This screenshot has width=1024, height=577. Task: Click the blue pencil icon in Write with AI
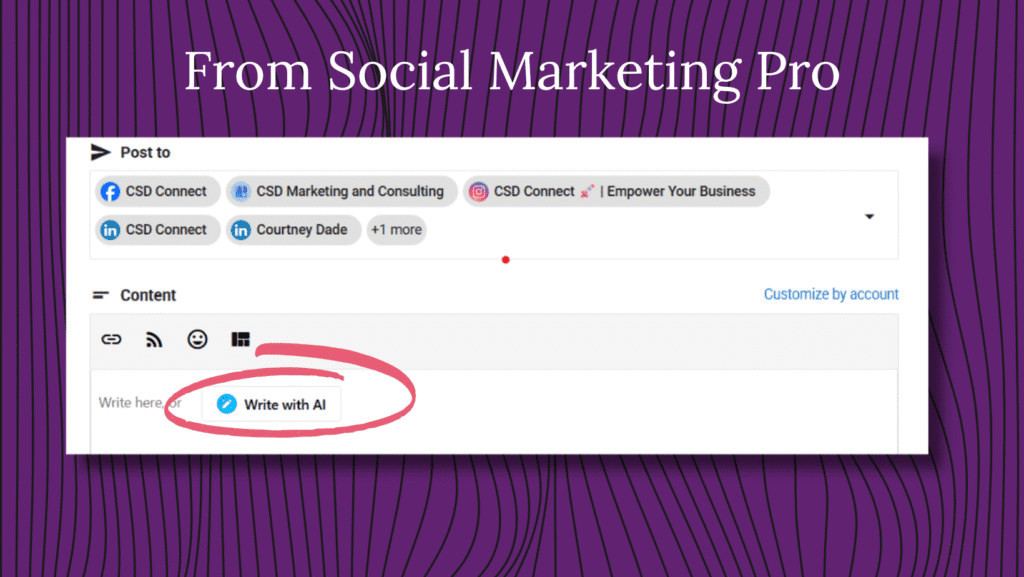point(227,405)
